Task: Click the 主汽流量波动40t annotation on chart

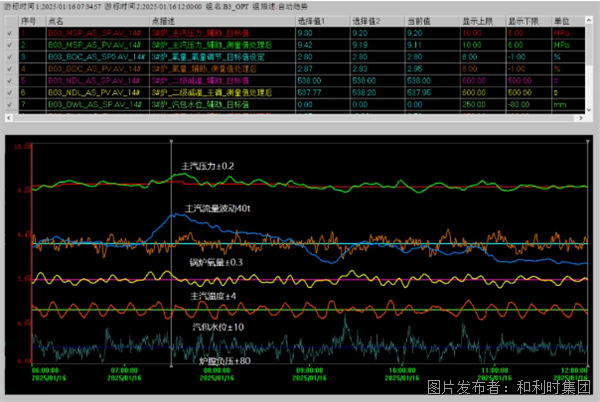Action: (219, 208)
